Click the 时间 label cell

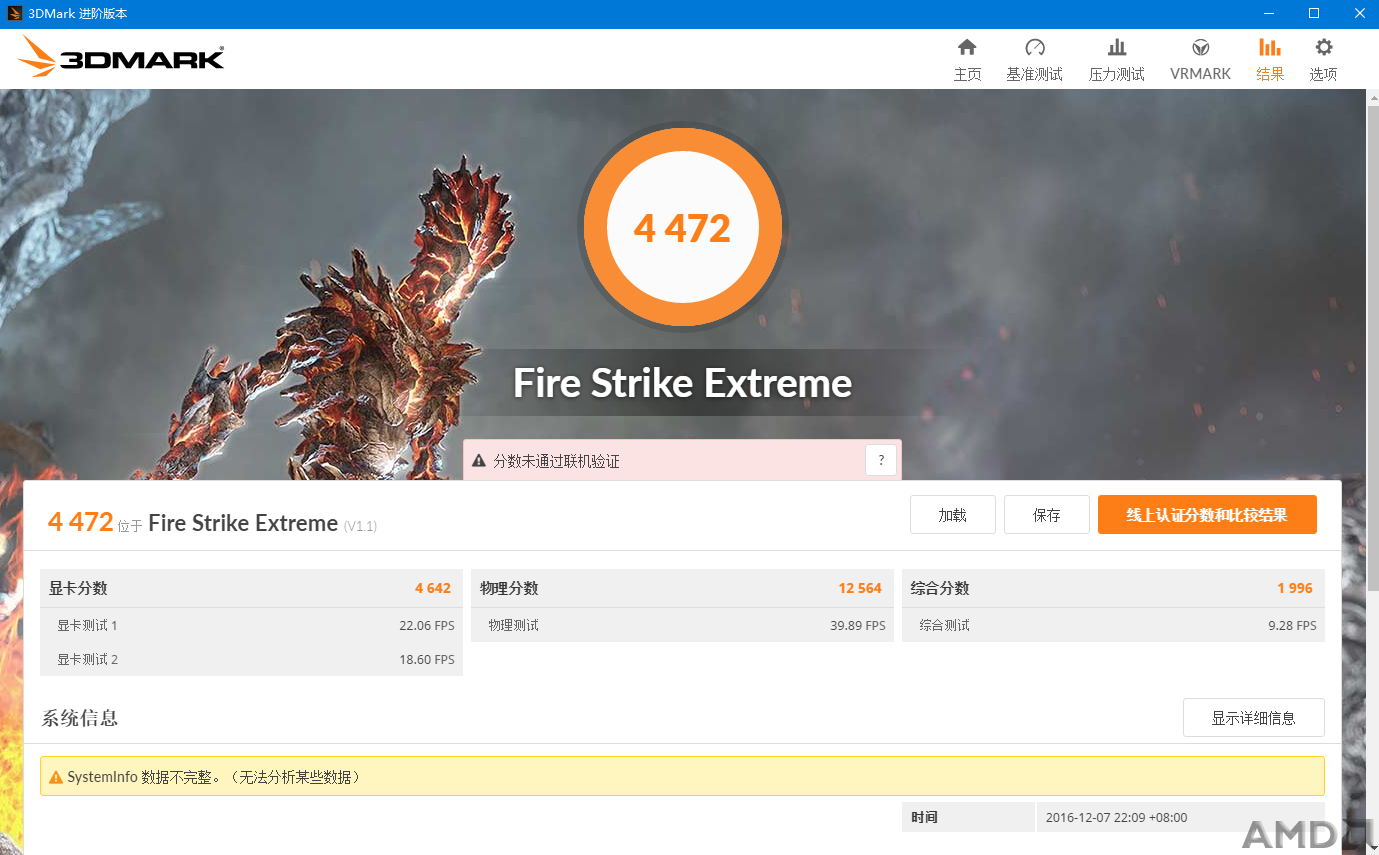968,817
